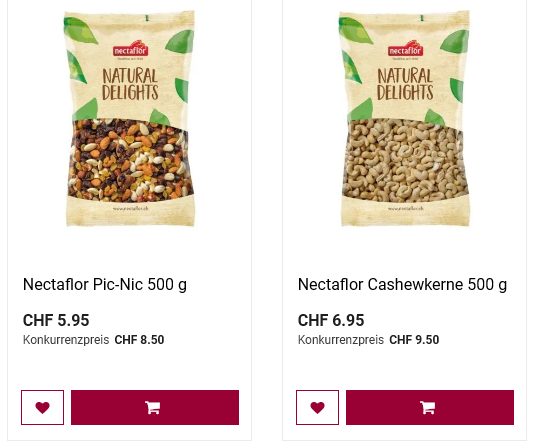Favorite the Cashewkerne product with heart icon
The height and width of the screenshot is (445, 536).
(317, 407)
